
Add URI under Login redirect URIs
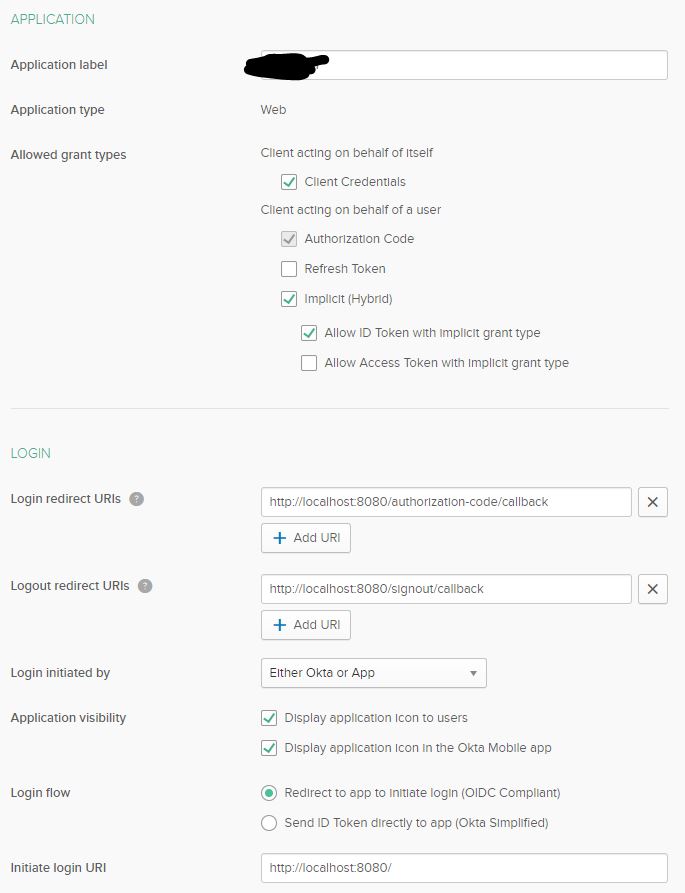(x=306, y=538)
